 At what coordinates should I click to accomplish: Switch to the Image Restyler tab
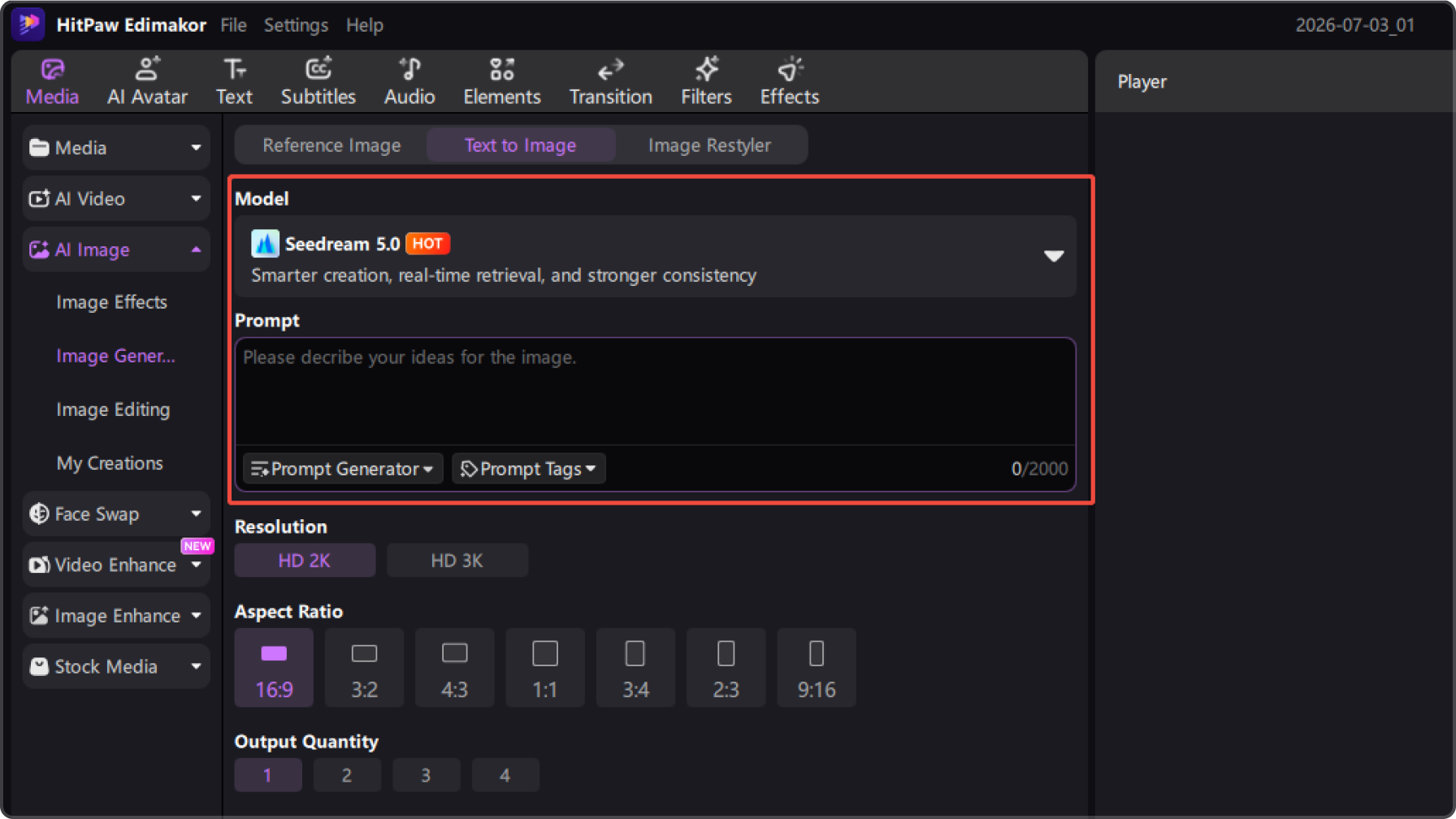click(x=709, y=145)
